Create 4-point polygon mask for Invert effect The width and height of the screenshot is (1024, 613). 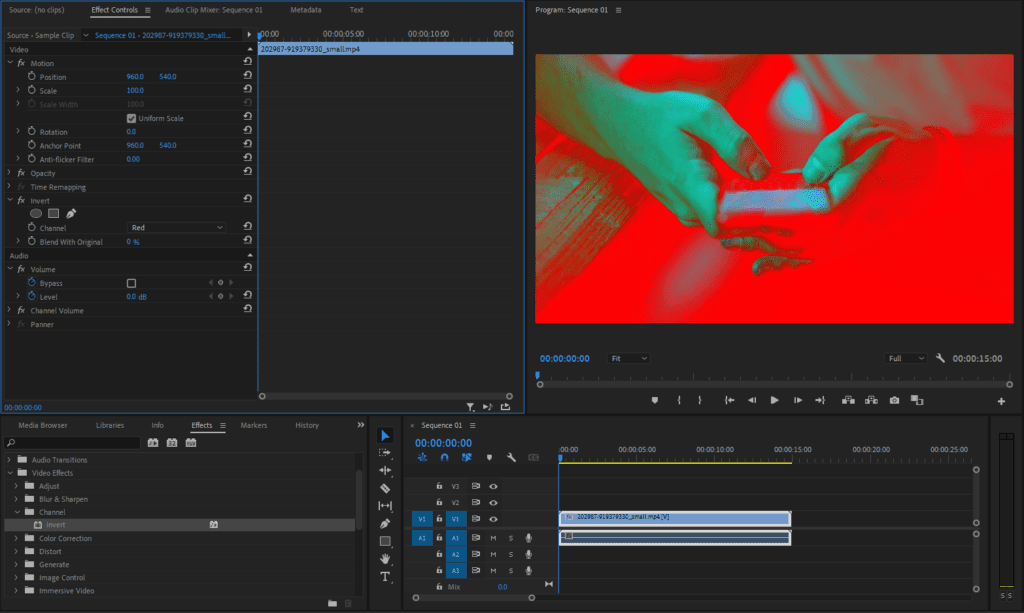54,213
